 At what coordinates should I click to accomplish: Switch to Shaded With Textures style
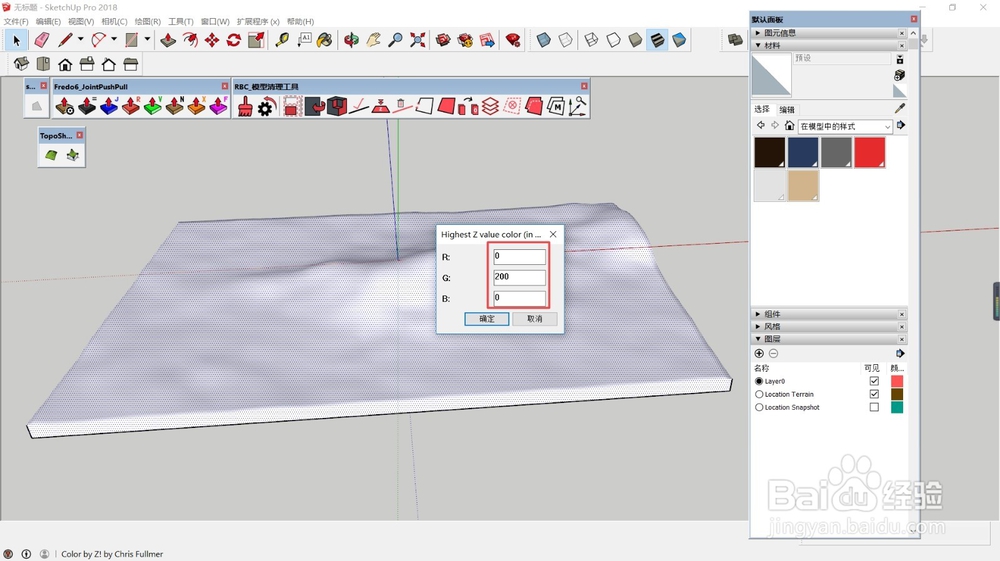pyautogui.click(x=657, y=40)
